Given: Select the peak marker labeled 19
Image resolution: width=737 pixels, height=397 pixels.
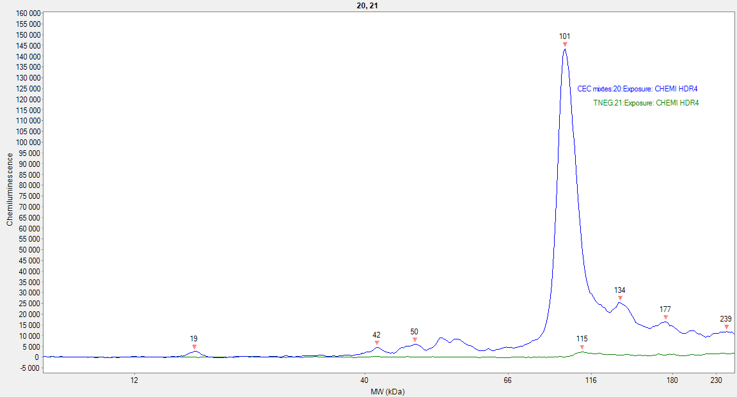Looking at the screenshot, I should point(194,347).
